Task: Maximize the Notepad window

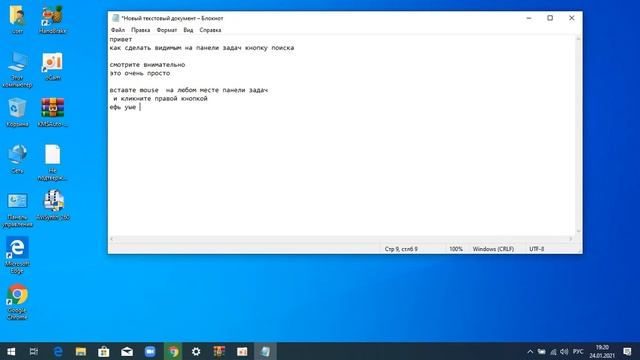Action: [550, 18]
